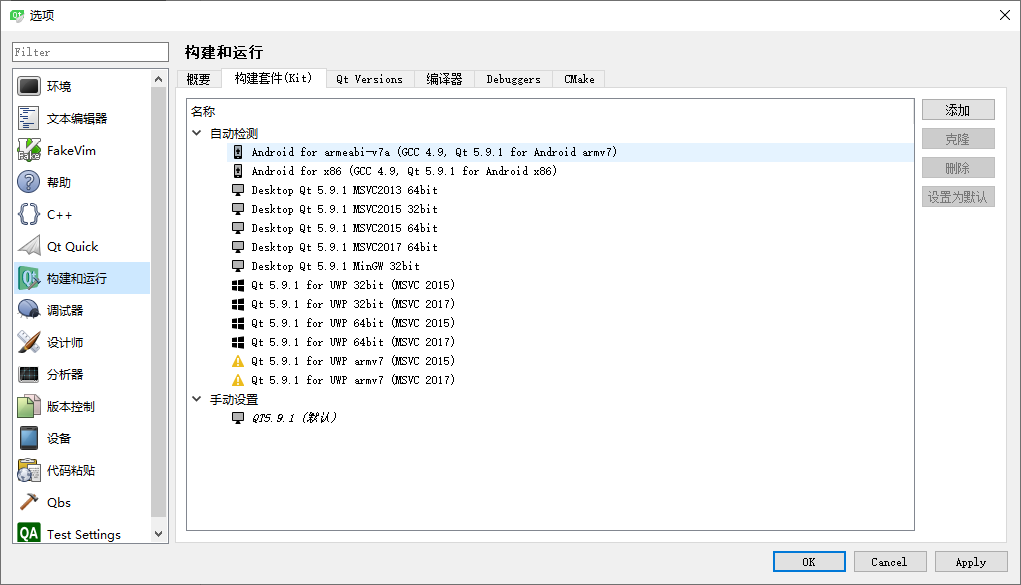Collapse the 手动设置 group
This screenshot has height=585, width=1021.
[196, 399]
